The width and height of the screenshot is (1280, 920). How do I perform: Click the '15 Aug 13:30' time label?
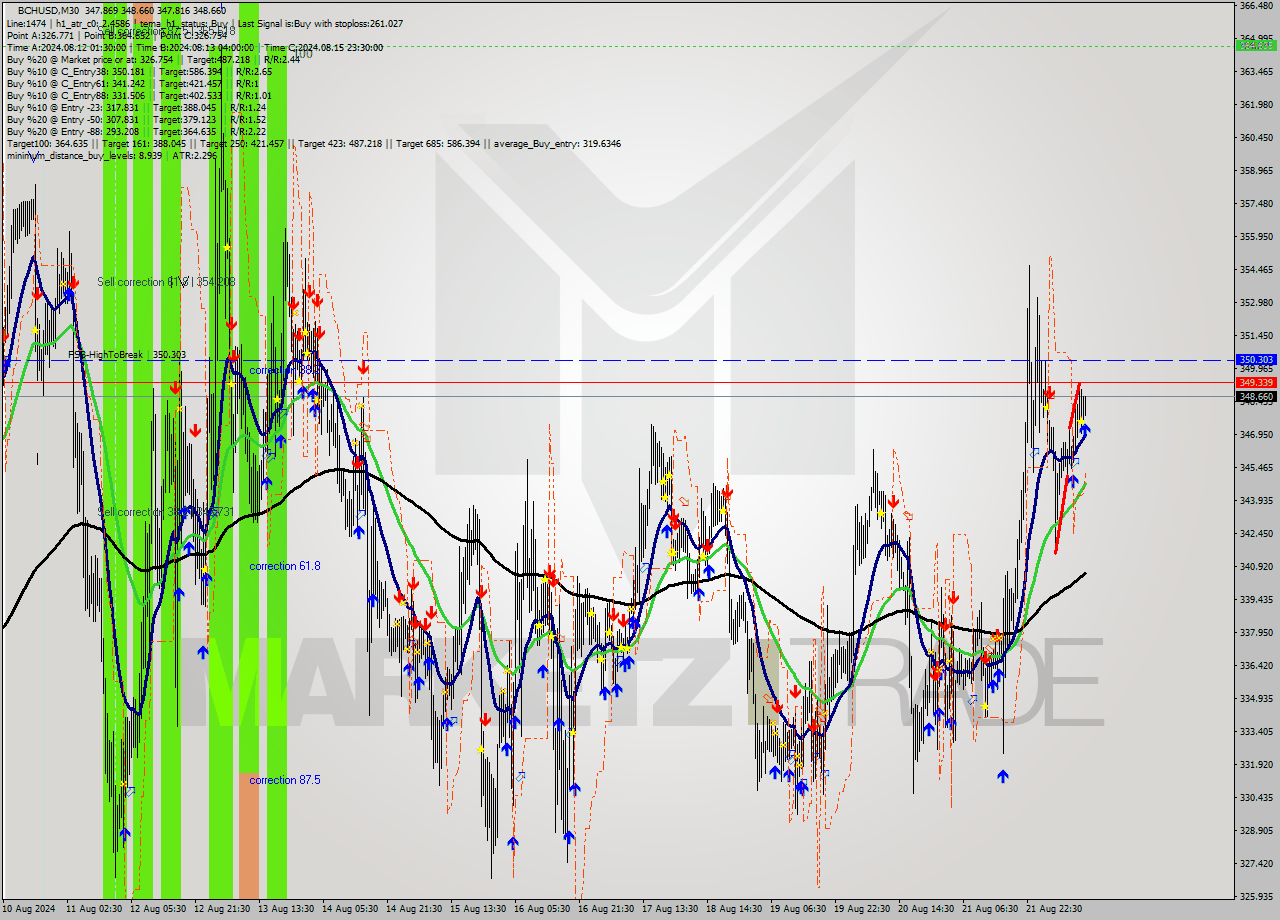pos(478,909)
